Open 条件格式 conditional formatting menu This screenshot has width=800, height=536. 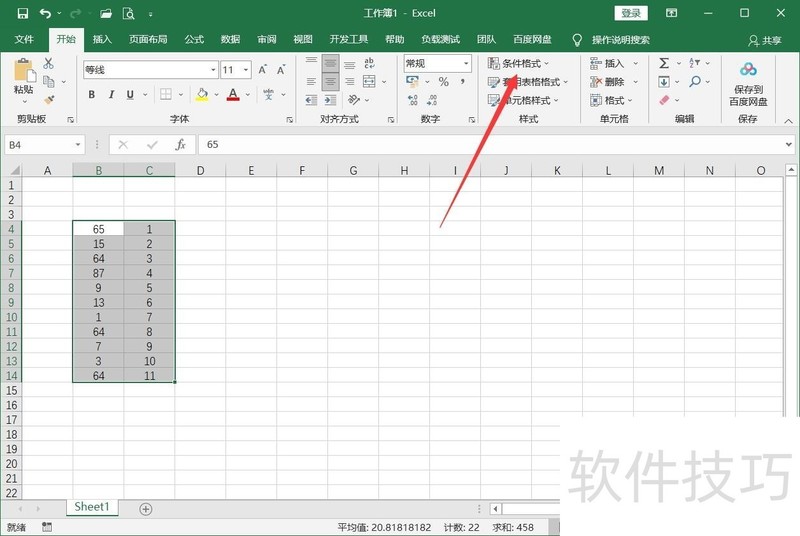click(518, 63)
